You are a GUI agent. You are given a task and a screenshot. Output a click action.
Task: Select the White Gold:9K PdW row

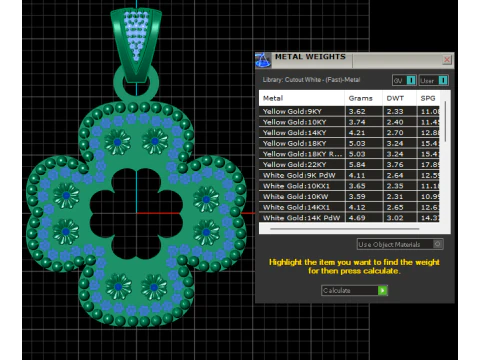(349, 175)
